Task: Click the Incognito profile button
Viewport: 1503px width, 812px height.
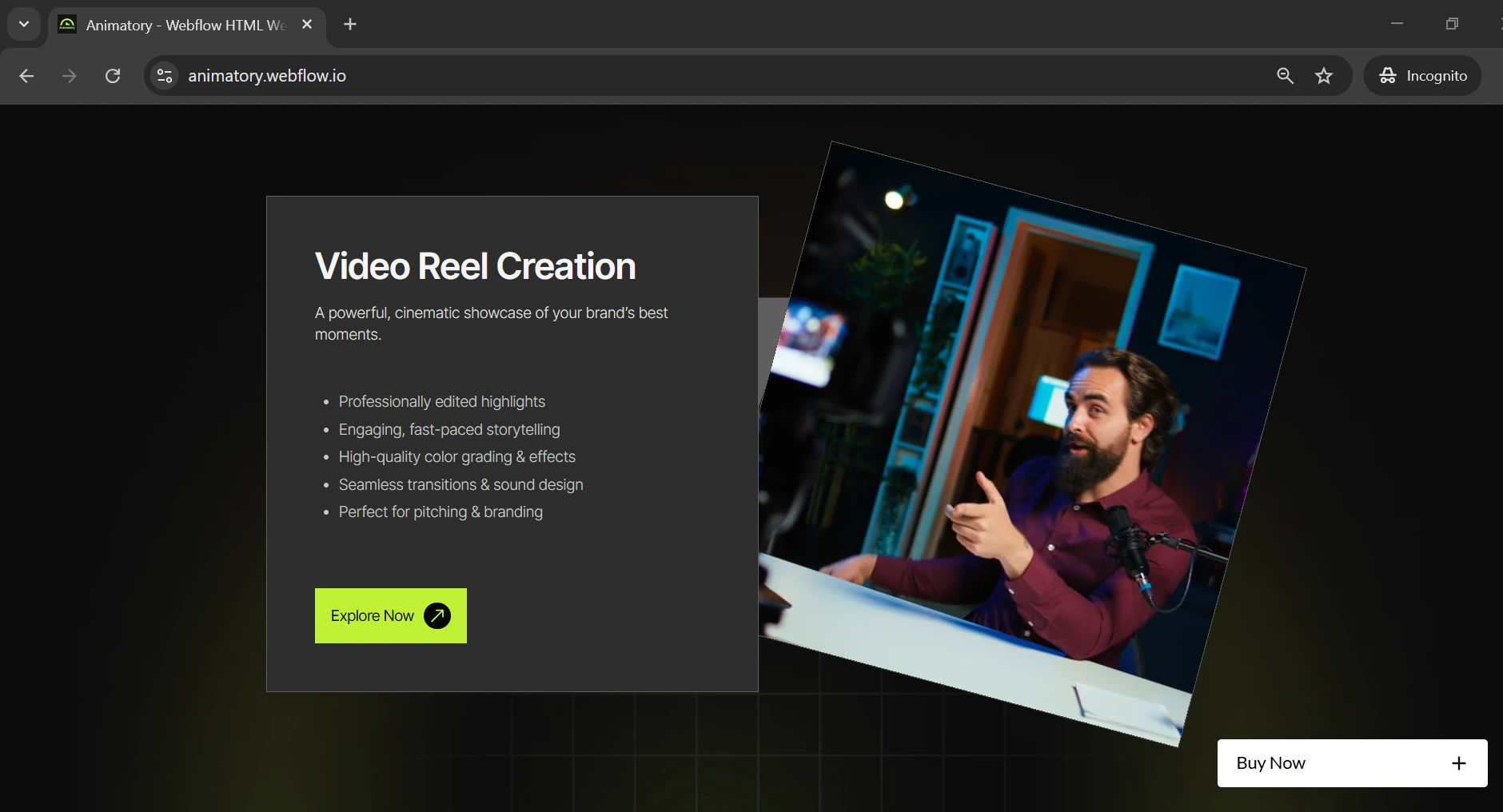Action: 1423,76
